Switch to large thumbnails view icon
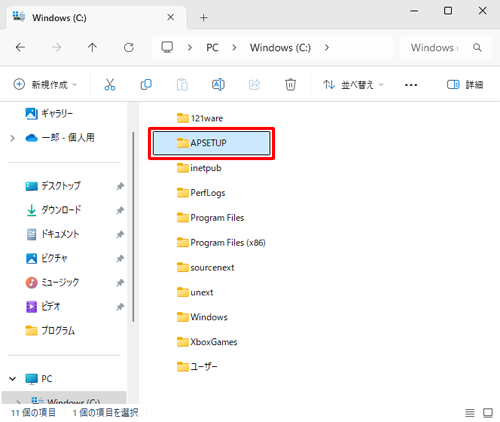 tap(488, 413)
